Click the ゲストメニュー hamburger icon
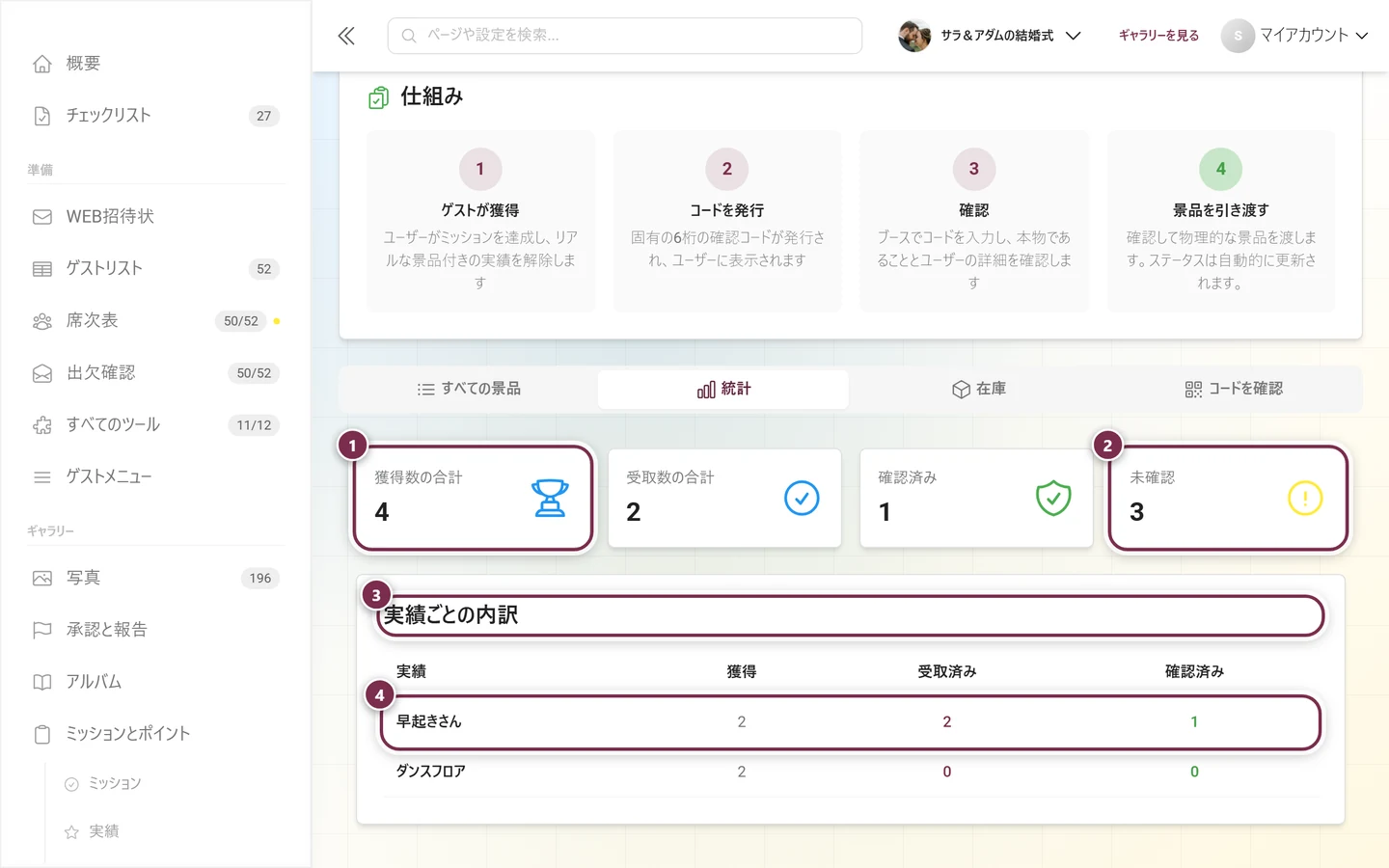 click(x=42, y=477)
